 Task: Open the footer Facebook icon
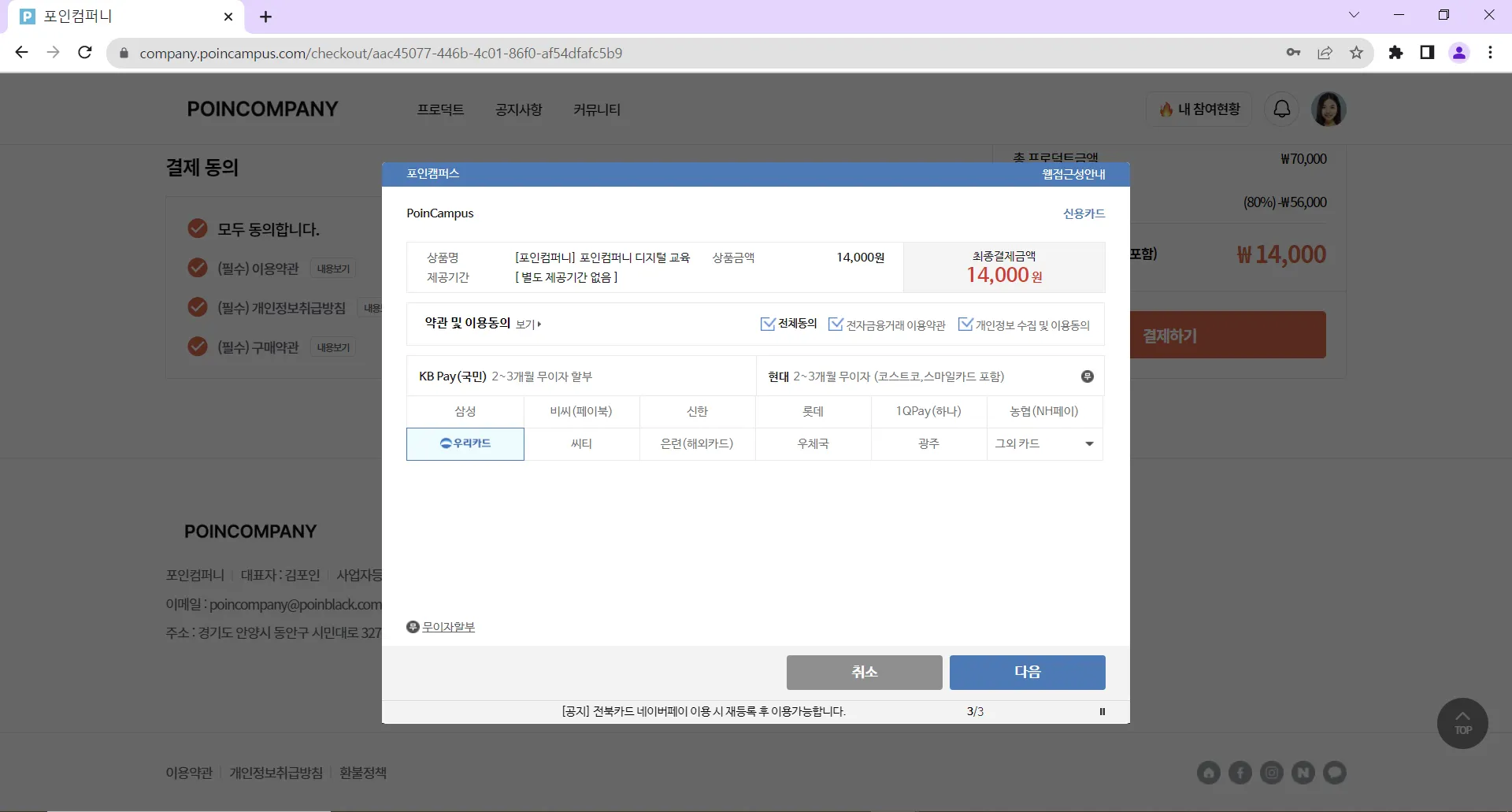click(x=1240, y=773)
